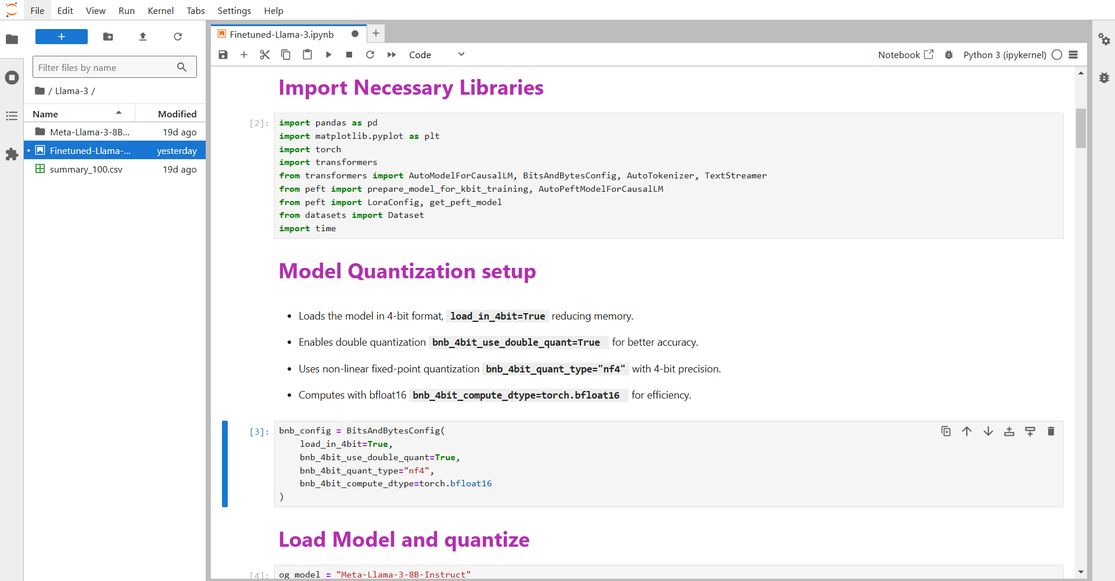This screenshot has height=581, width=1115.
Task: Open the Running Terminals and Kernels panel
Action: tap(11, 78)
